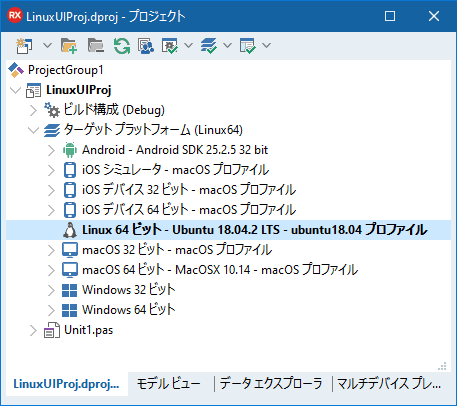Viewport: 457px width, 406px height.
Task: Open dropdown beside Build configurations icon
Action: 189,45
